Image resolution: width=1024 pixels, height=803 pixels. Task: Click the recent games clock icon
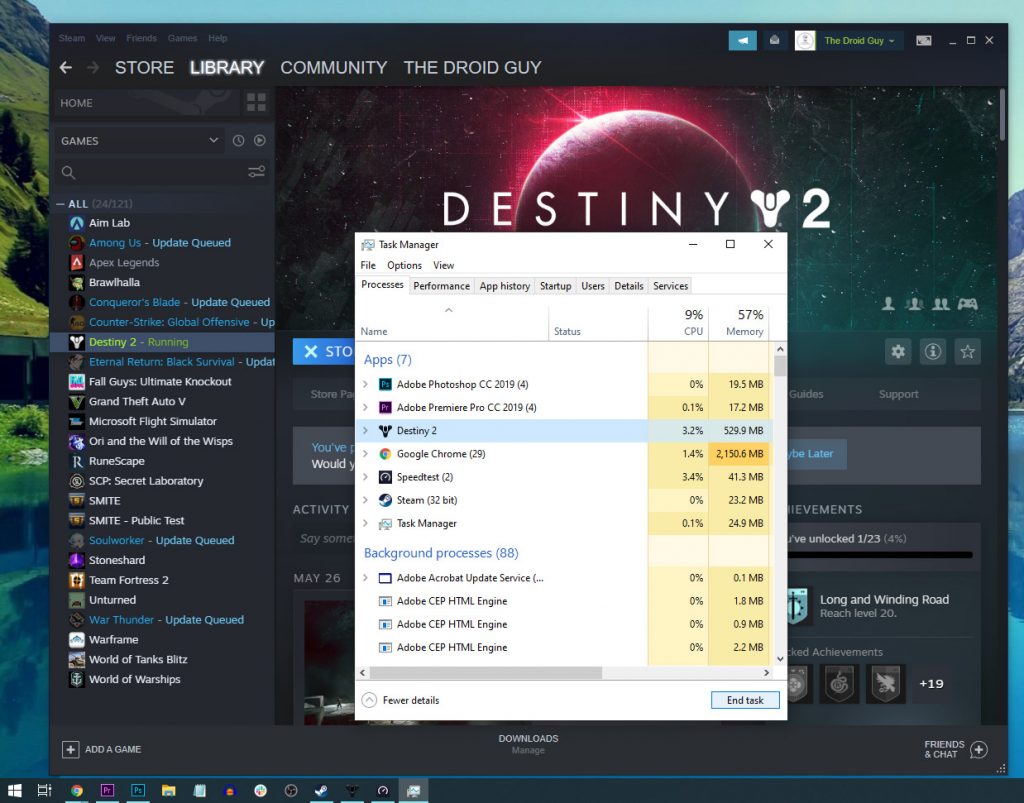click(x=238, y=140)
